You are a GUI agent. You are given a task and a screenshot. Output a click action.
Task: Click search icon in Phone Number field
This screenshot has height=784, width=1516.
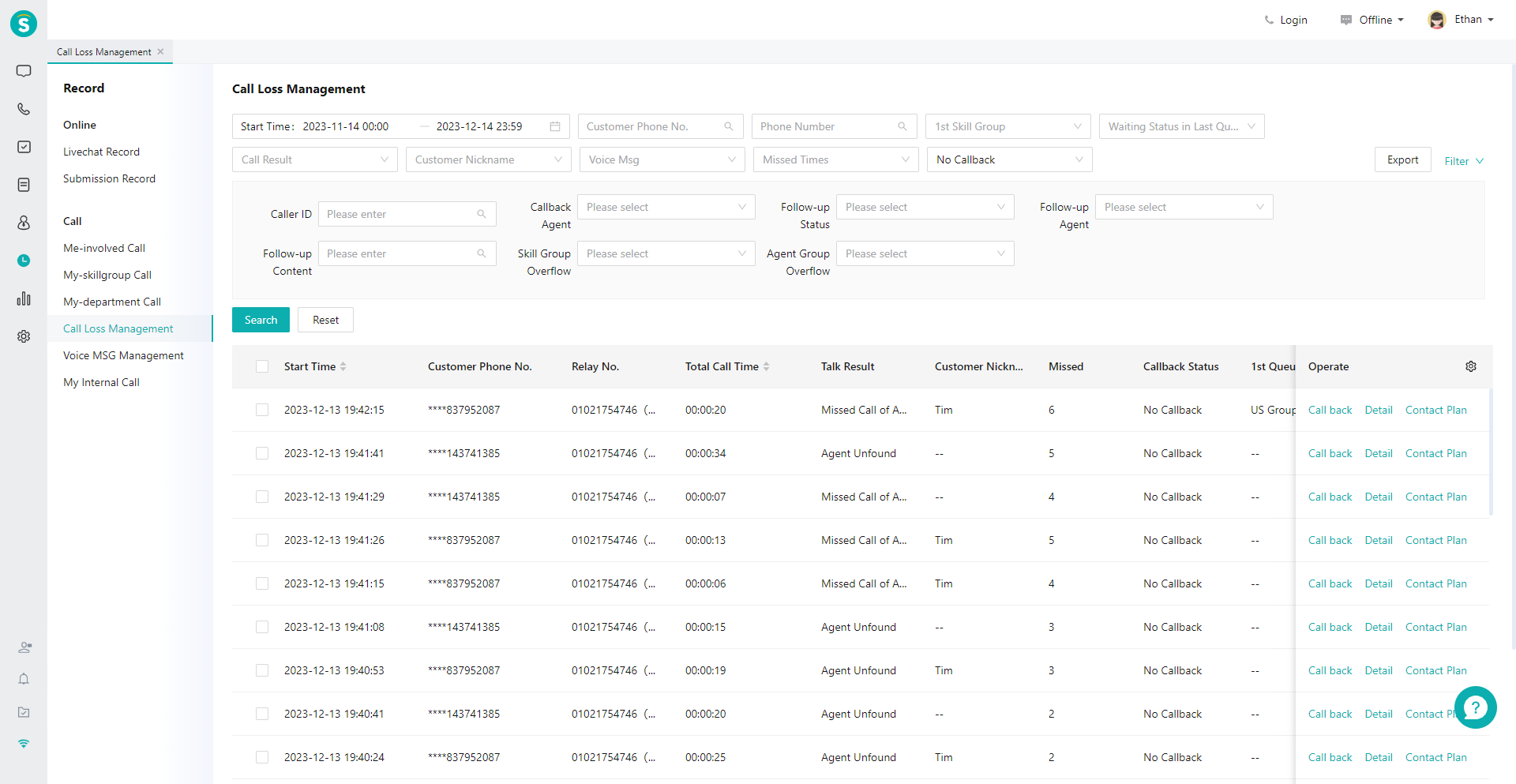tap(902, 126)
